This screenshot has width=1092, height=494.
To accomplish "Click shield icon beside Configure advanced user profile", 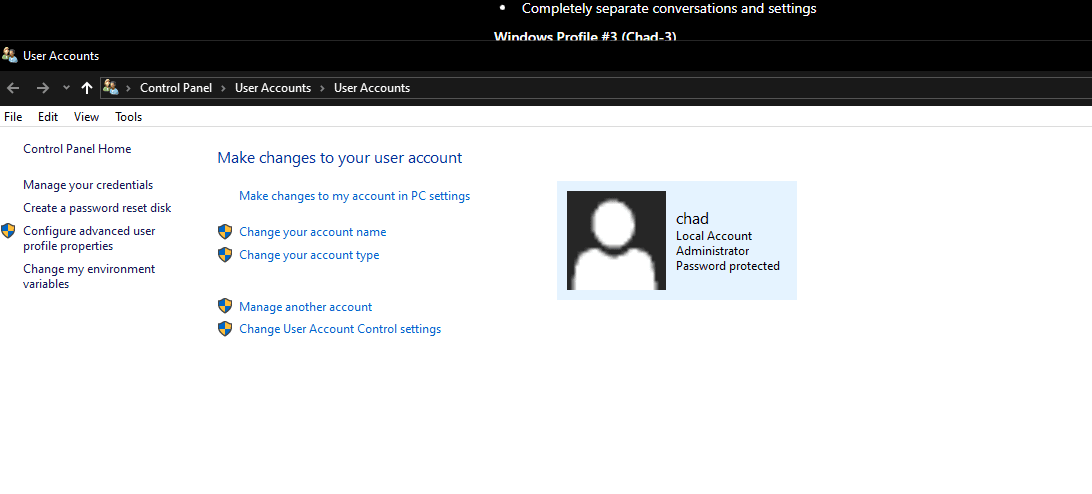I will tap(8, 231).
